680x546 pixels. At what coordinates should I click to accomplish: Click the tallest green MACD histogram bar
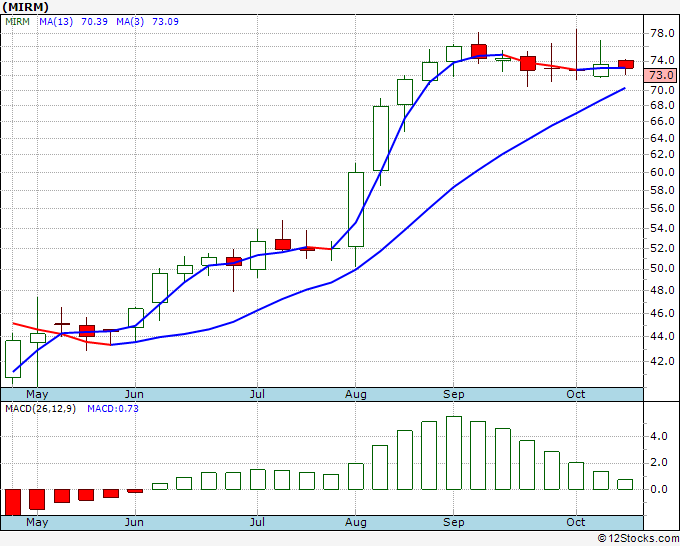(x=454, y=453)
